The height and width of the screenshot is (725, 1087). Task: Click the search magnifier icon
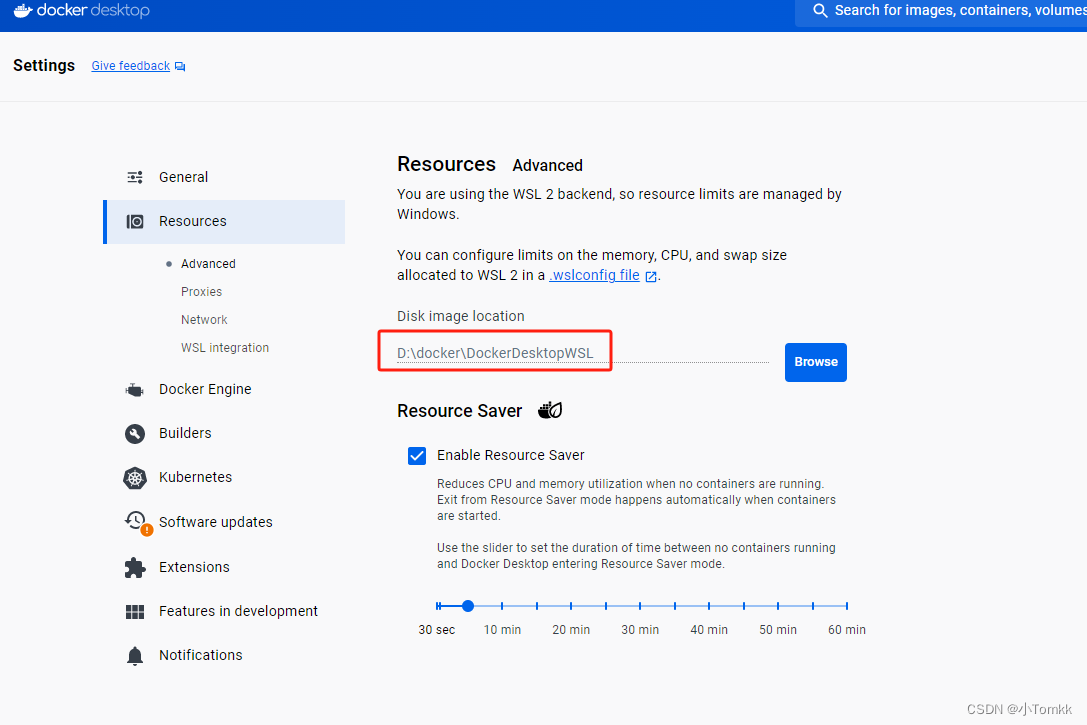click(820, 10)
